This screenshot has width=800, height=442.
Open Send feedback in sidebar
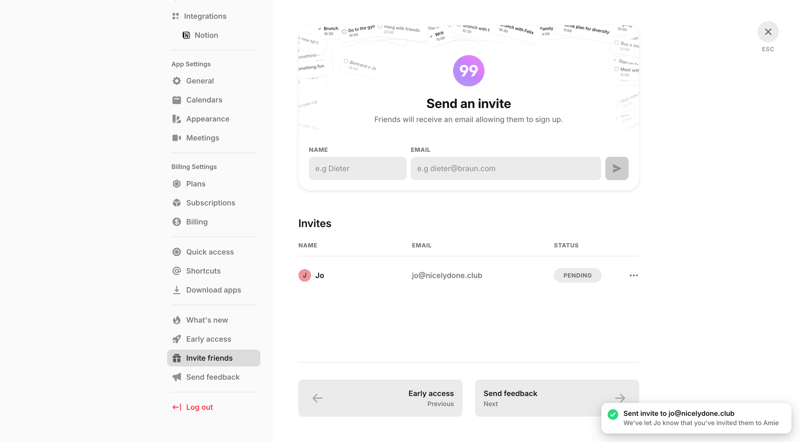(214, 377)
